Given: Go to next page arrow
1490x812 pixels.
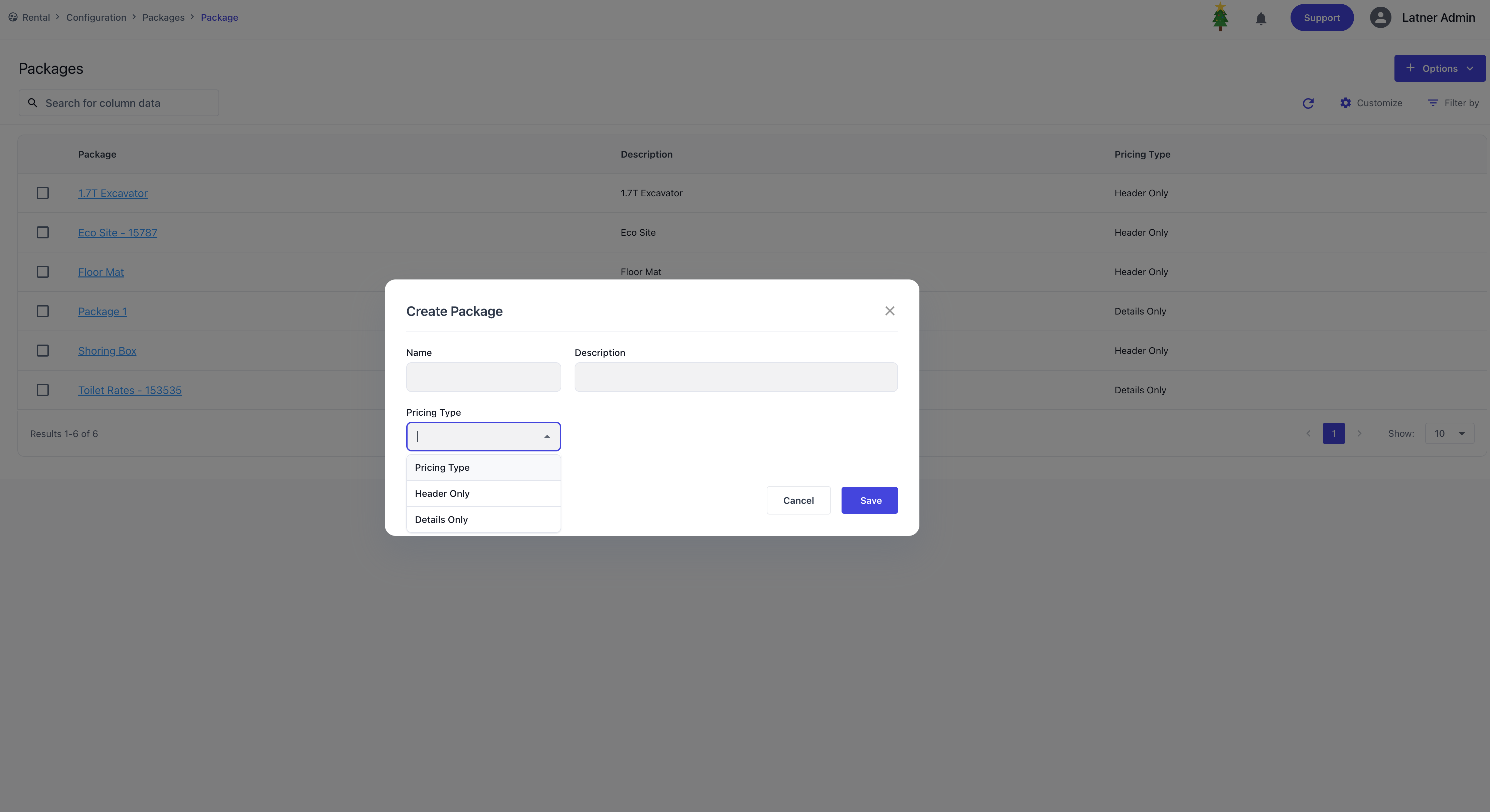Looking at the screenshot, I should [1359, 433].
